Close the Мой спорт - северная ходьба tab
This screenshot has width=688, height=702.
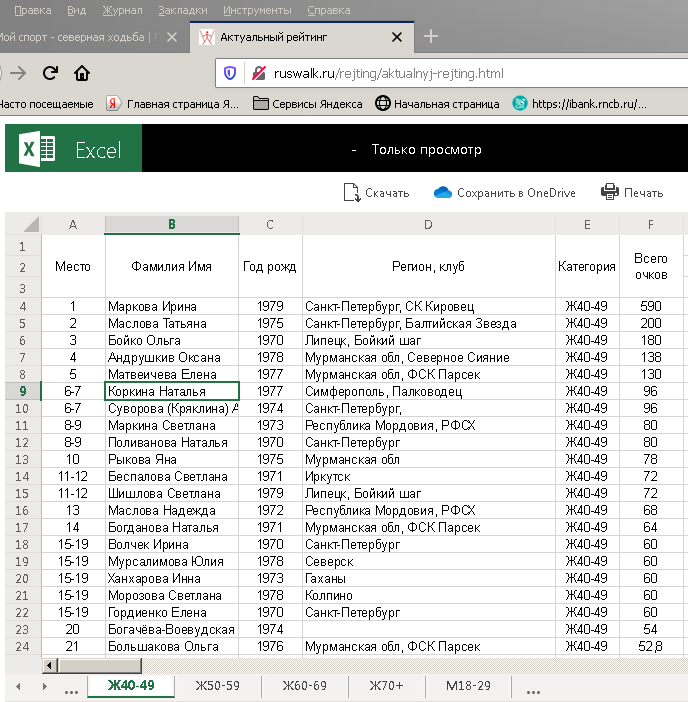(x=171, y=37)
